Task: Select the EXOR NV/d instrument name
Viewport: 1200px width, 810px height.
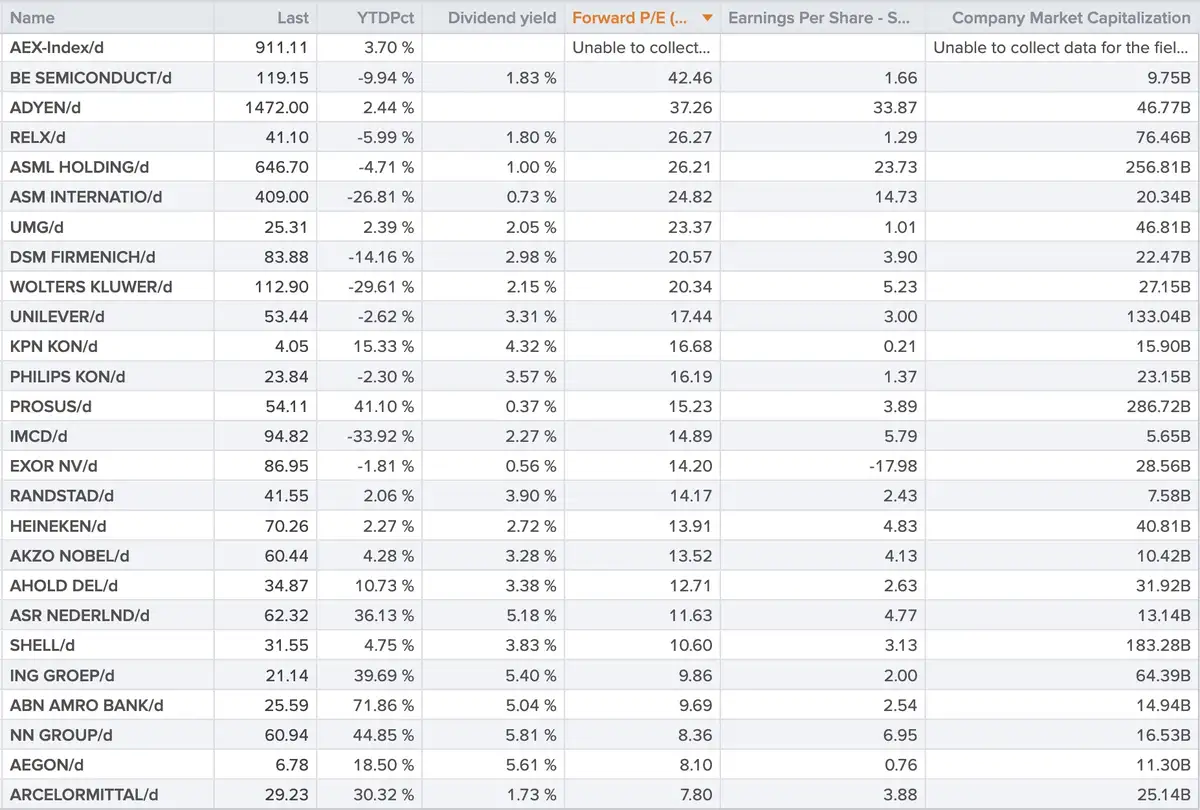Action: pos(53,467)
